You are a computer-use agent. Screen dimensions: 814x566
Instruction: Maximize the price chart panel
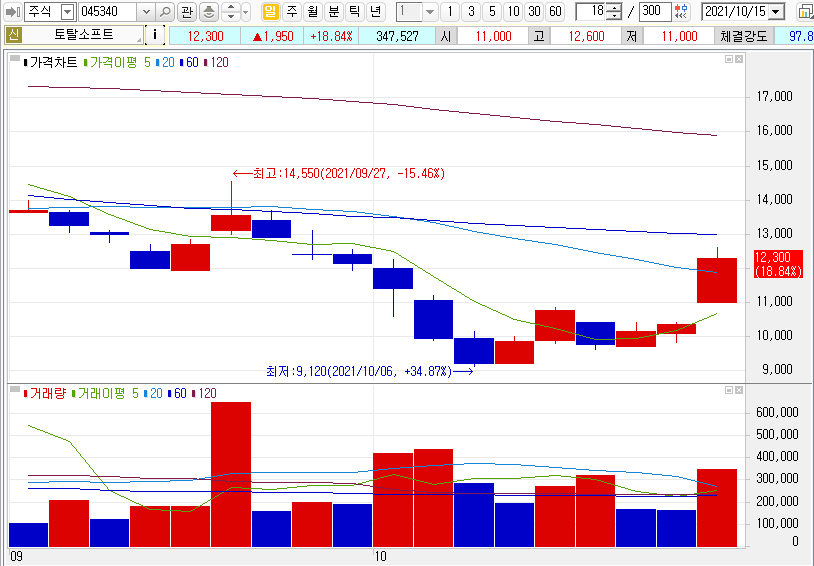[x=729, y=59]
